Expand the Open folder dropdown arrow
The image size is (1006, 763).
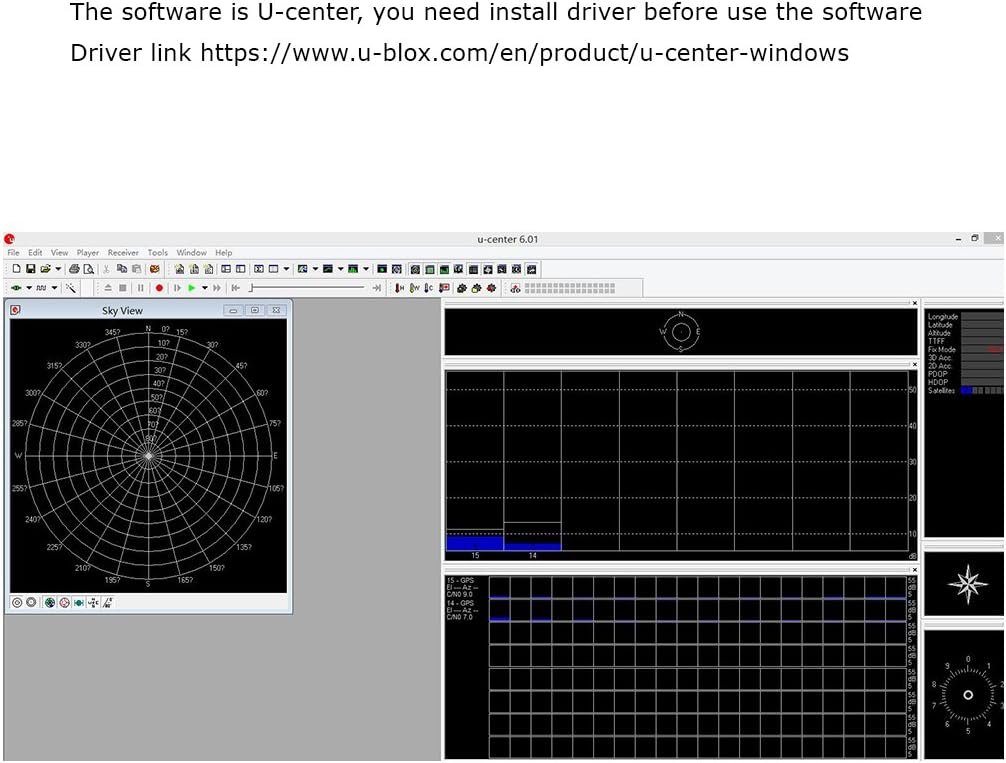[x=58, y=269]
